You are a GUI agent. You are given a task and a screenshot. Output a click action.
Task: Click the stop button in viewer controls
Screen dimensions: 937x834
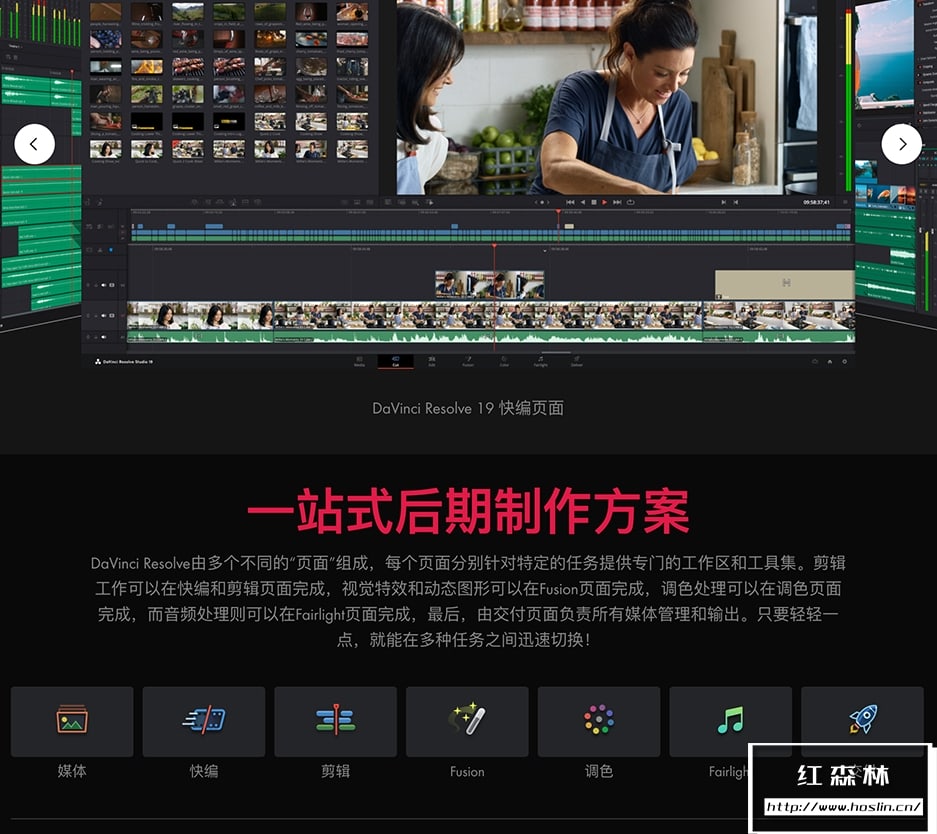tap(594, 203)
